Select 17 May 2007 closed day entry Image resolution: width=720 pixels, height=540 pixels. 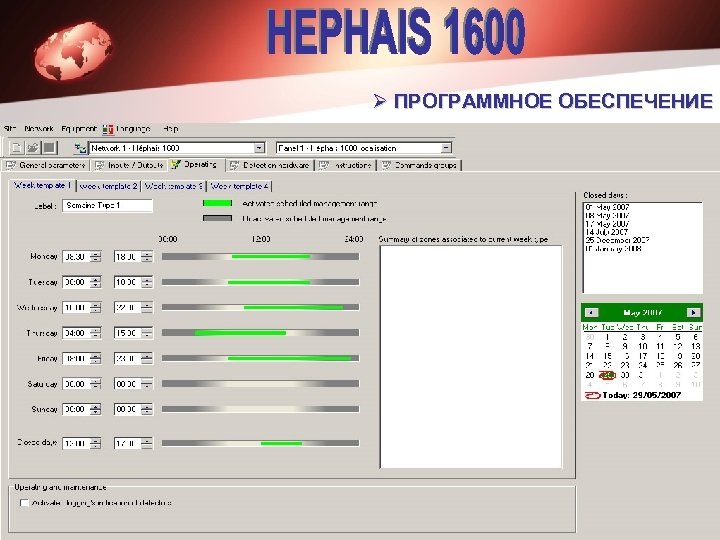[x=608, y=224]
